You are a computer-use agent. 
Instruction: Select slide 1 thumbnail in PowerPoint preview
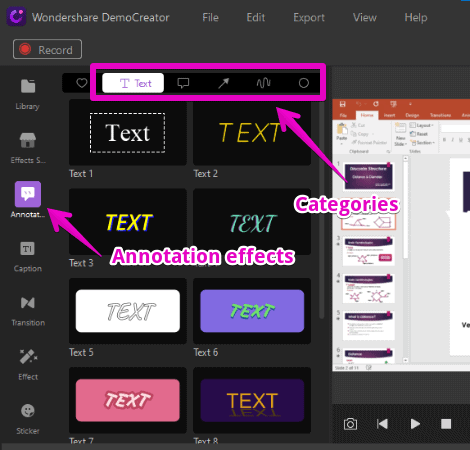(368, 176)
